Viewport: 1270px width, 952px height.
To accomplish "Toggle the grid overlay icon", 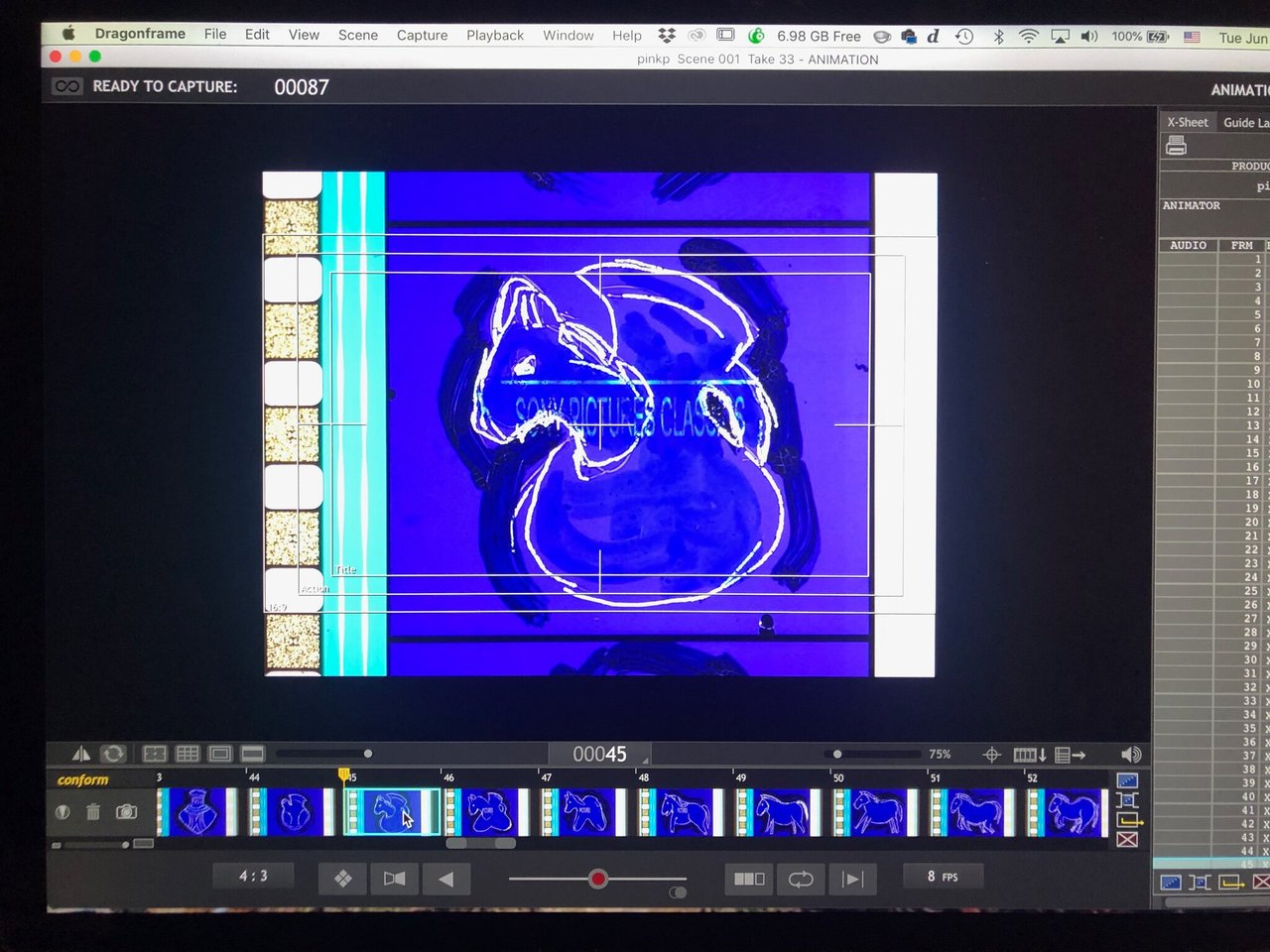I will pyautogui.click(x=188, y=755).
